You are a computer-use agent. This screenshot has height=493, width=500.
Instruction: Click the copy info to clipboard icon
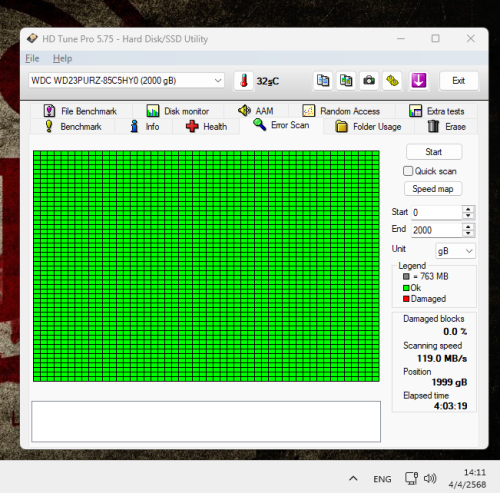(323, 81)
